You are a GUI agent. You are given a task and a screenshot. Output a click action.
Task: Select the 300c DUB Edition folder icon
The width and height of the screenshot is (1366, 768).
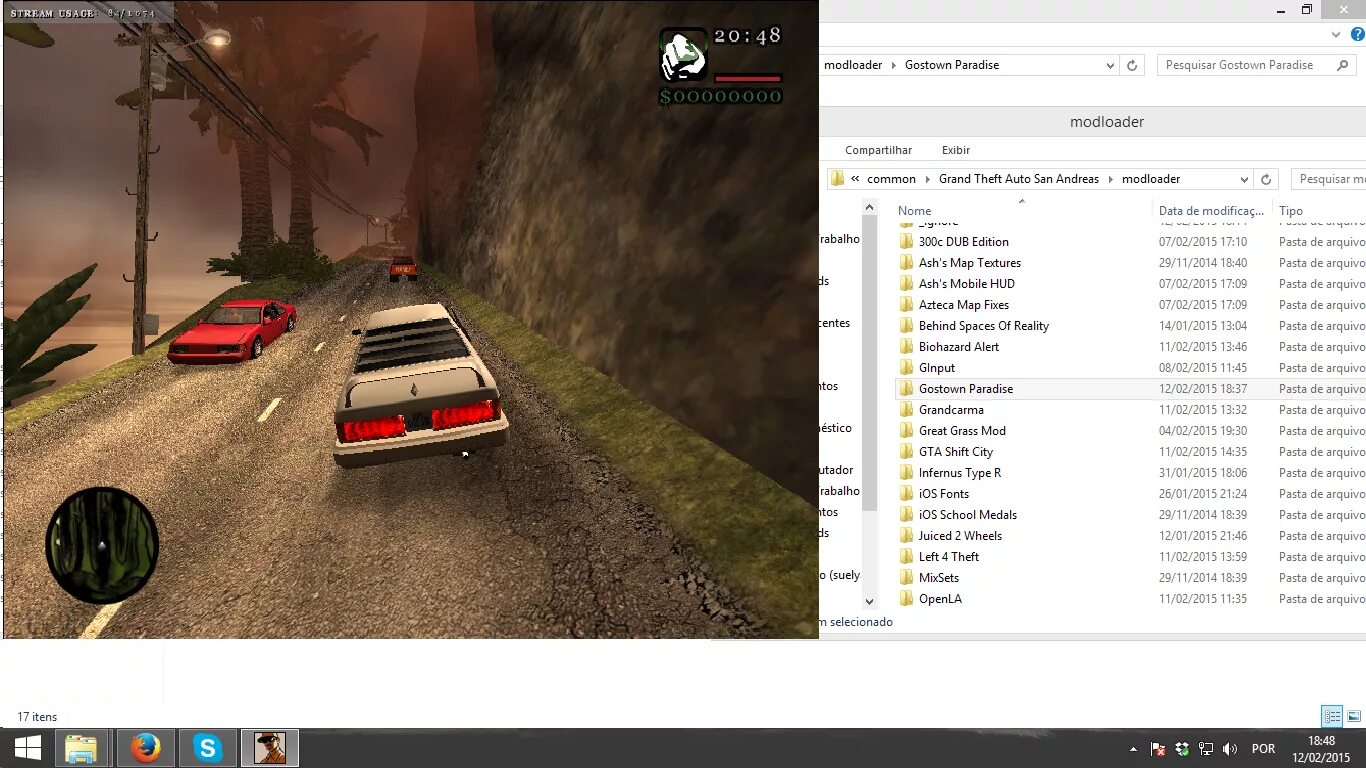coord(906,242)
